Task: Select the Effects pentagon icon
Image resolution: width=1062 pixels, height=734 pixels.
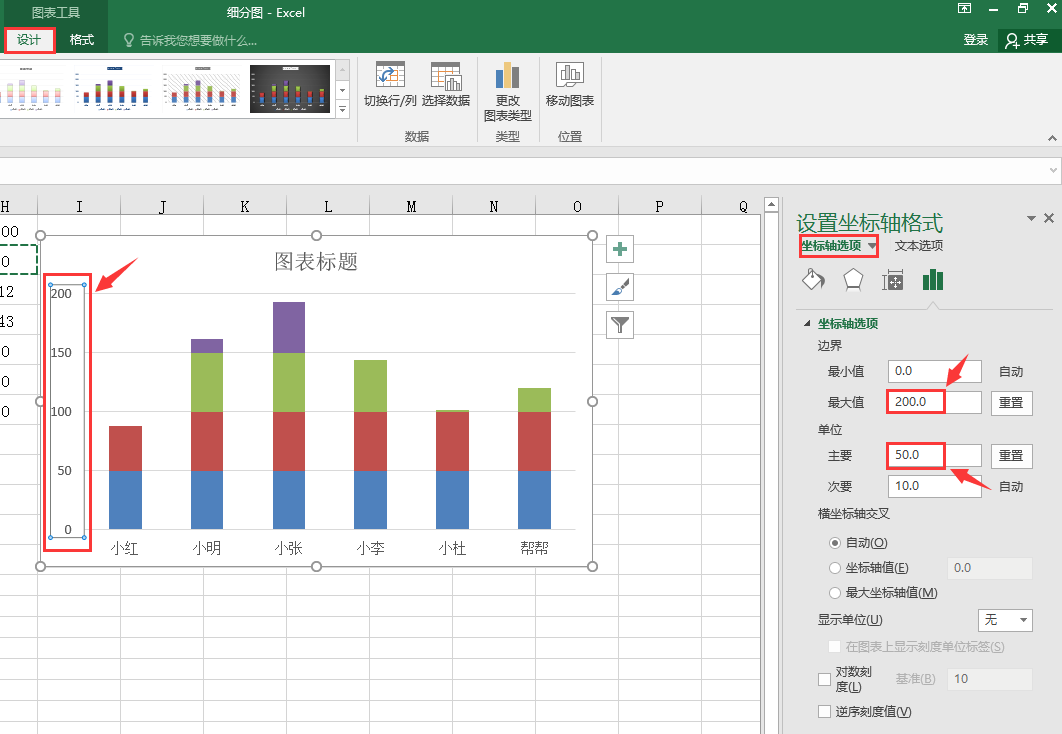Action: 853,279
